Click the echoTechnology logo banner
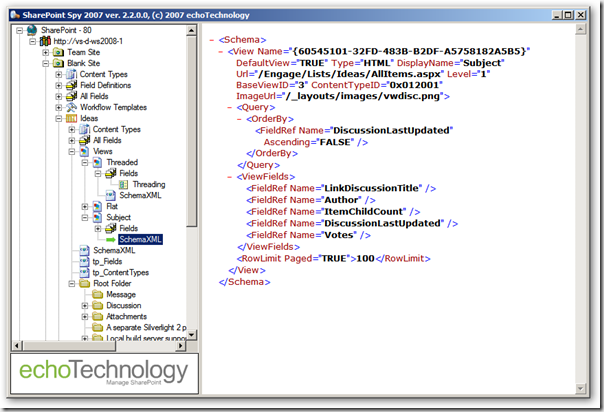This screenshot has height=412, width=604. [104, 373]
